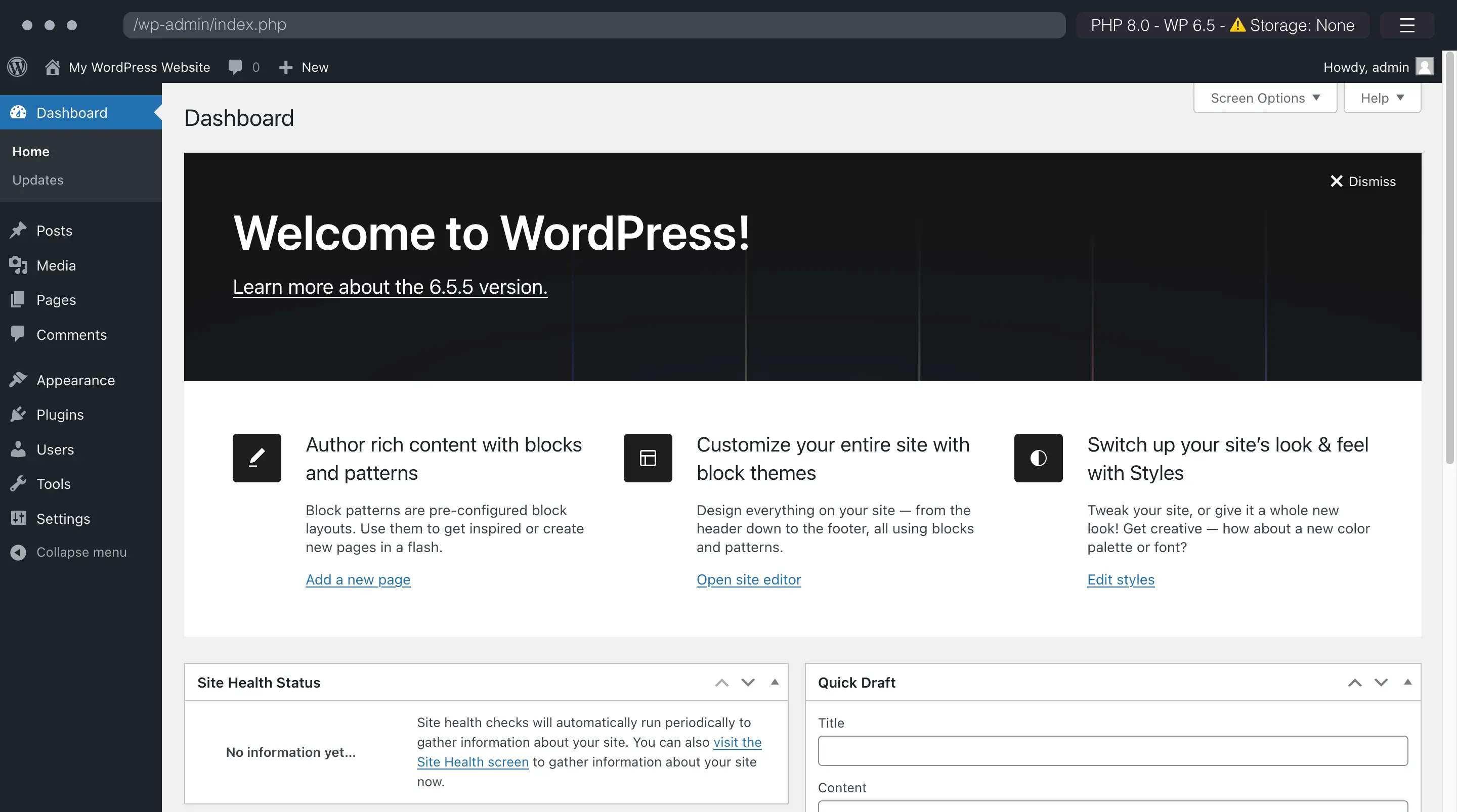The image size is (1457, 812).
Task: Click the Quick Draft Title input field
Action: [1113, 752]
